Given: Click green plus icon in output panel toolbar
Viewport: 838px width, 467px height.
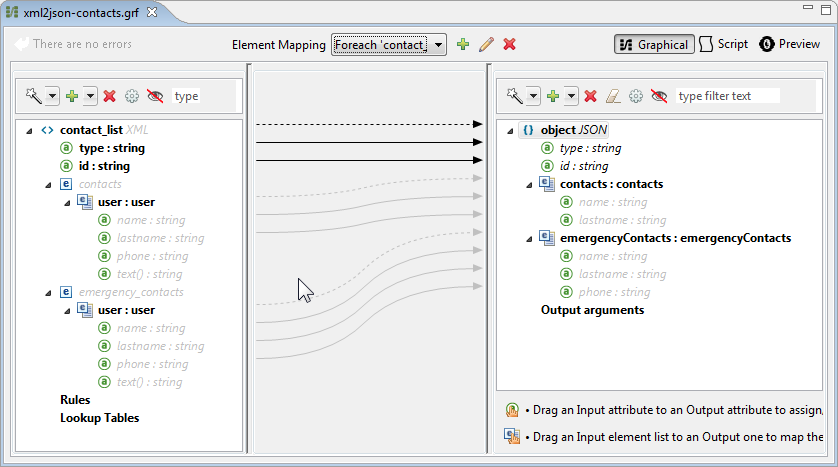Looking at the screenshot, I should 552,96.
